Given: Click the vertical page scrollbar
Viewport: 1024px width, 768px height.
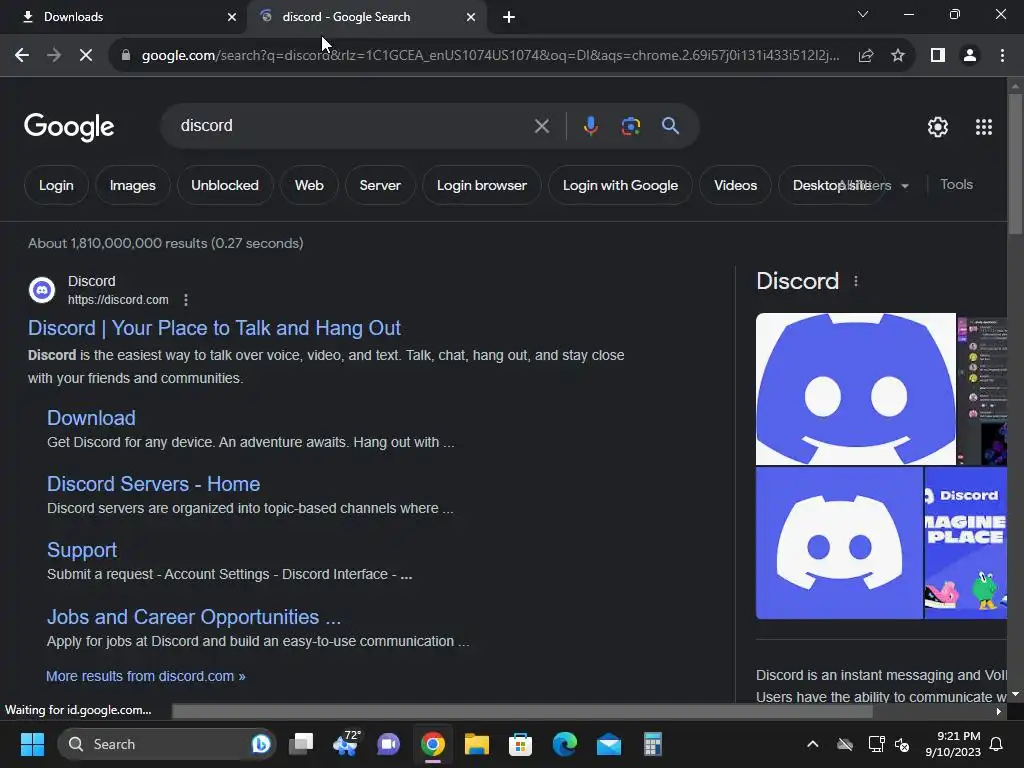Looking at the screenshot, I should coord(1015,163).
